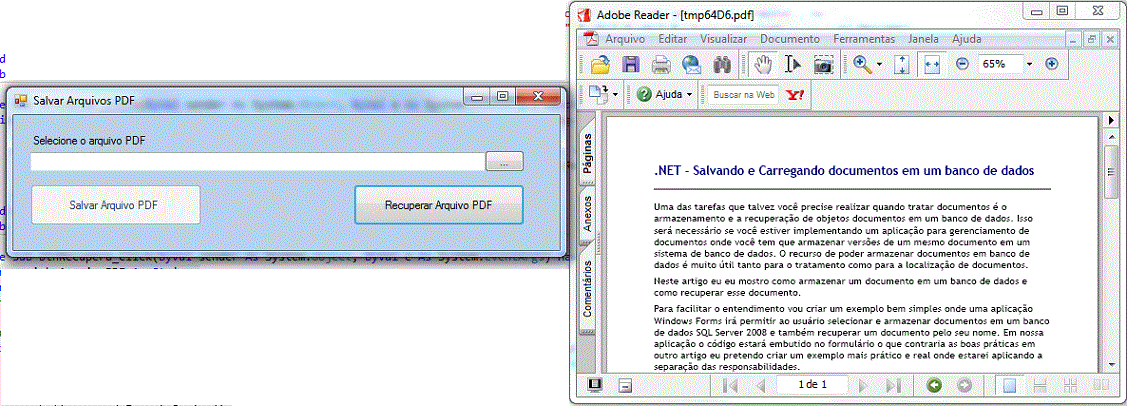Go to last page in Adobe Reader
This screenshot has width=1127, height=406.
pos(893,386)
